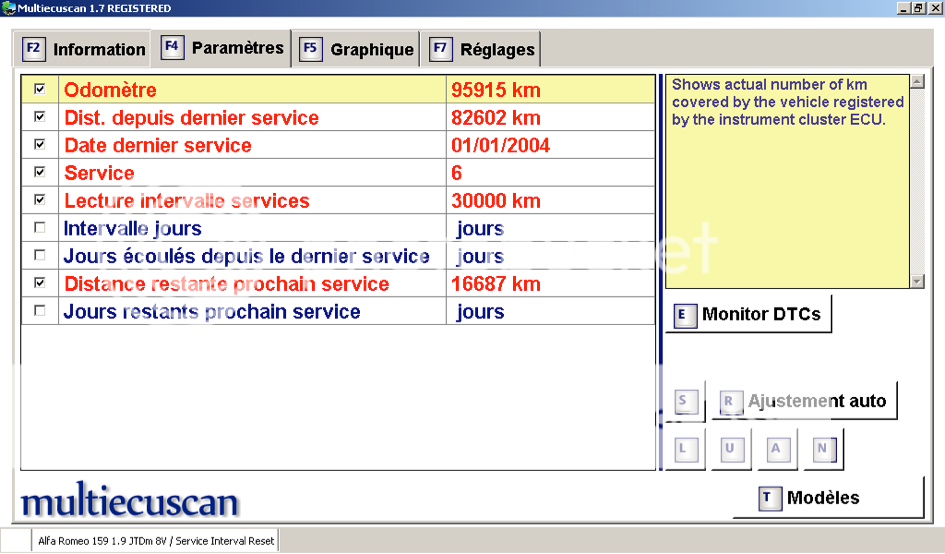Click the Monitor DTCs button
The height and width of the screenshot is (554, 945).
point(749,314)
